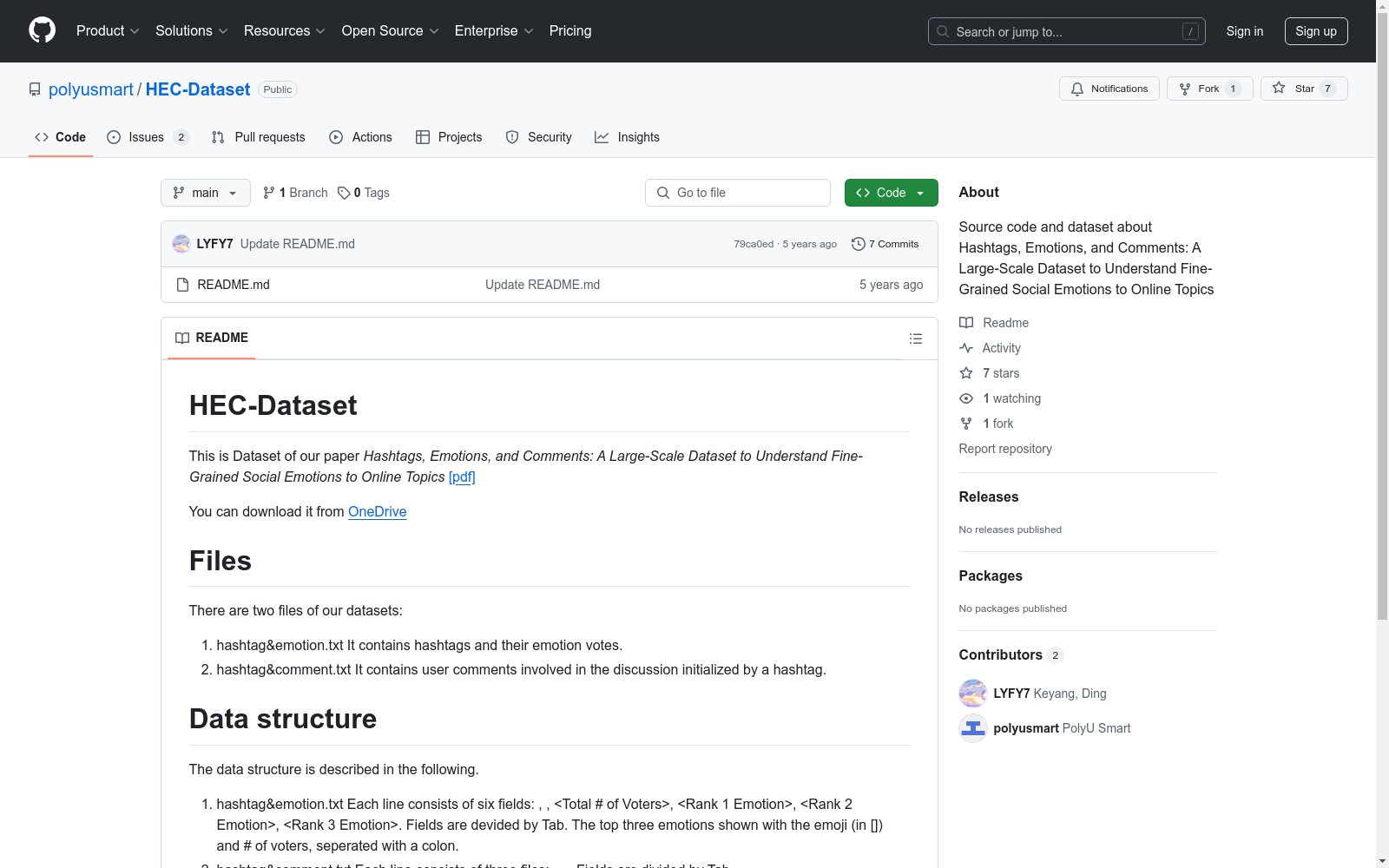Open commit 79ca0ed link
Screen dimensions: 1389x868
754,244
